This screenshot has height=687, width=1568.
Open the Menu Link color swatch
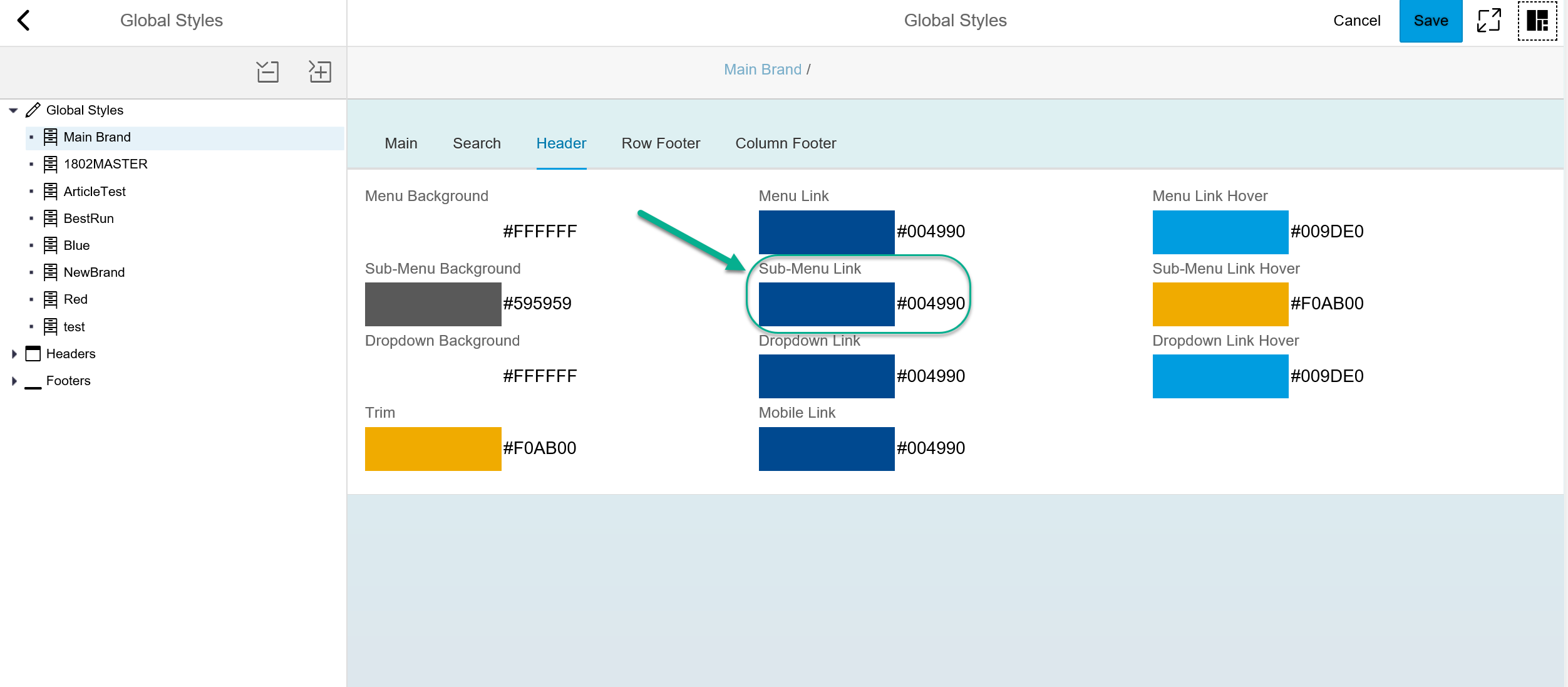coord(827,232)
